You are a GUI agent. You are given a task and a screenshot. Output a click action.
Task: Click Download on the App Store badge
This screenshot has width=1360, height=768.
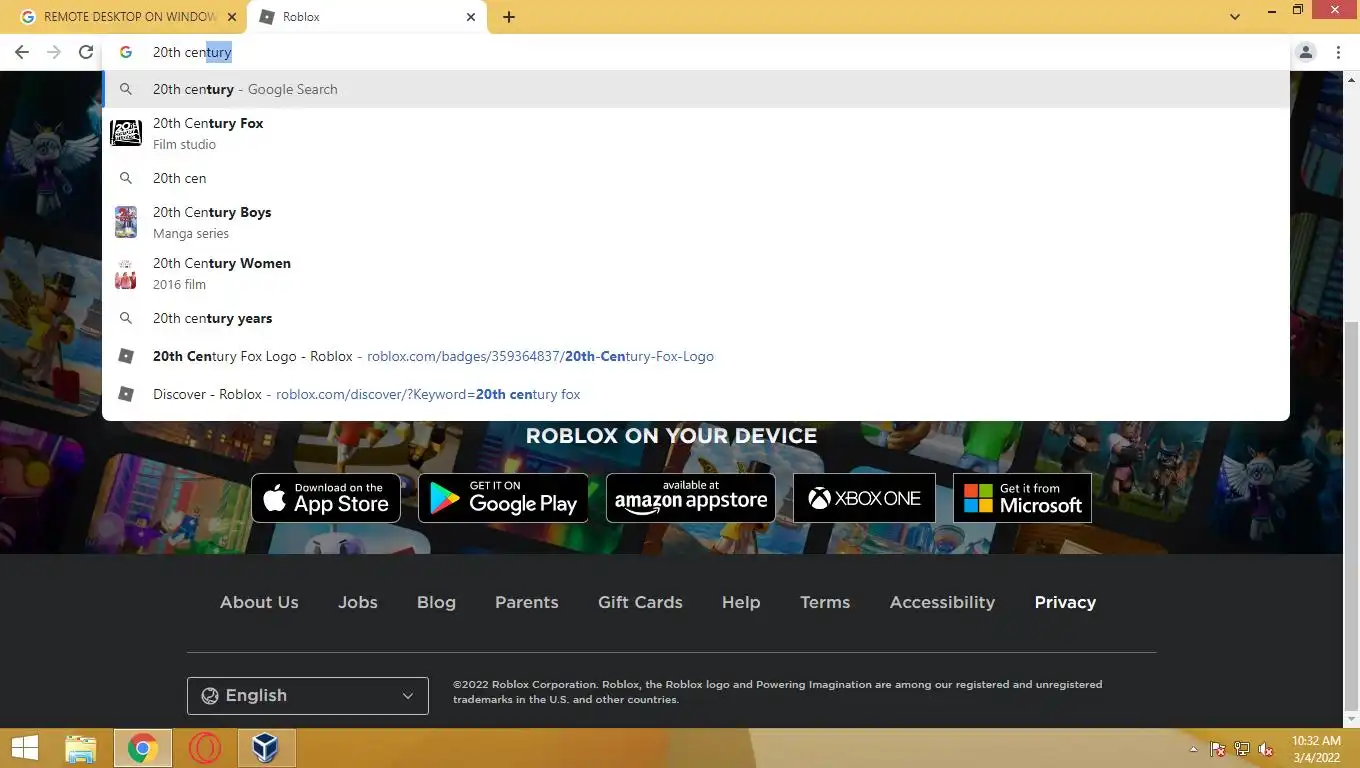[326, 498]
